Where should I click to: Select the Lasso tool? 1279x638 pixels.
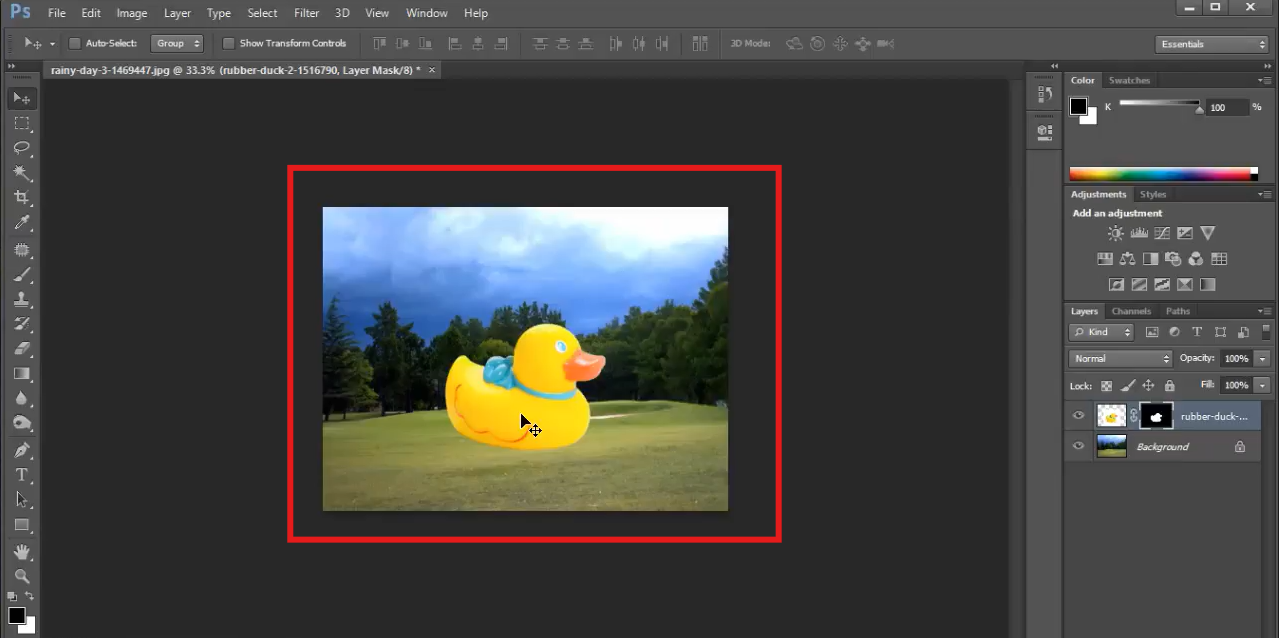(21, 148)
